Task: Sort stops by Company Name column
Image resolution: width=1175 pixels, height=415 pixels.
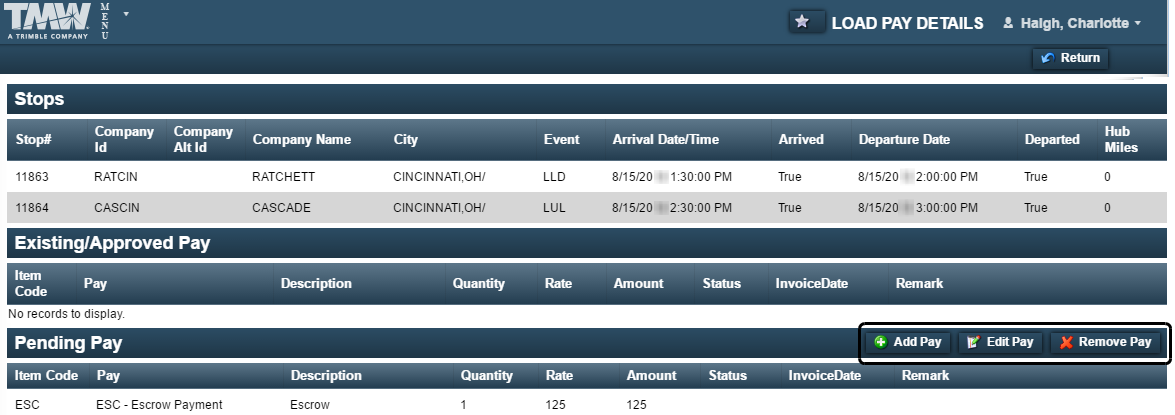Action: tap(301, 139)
